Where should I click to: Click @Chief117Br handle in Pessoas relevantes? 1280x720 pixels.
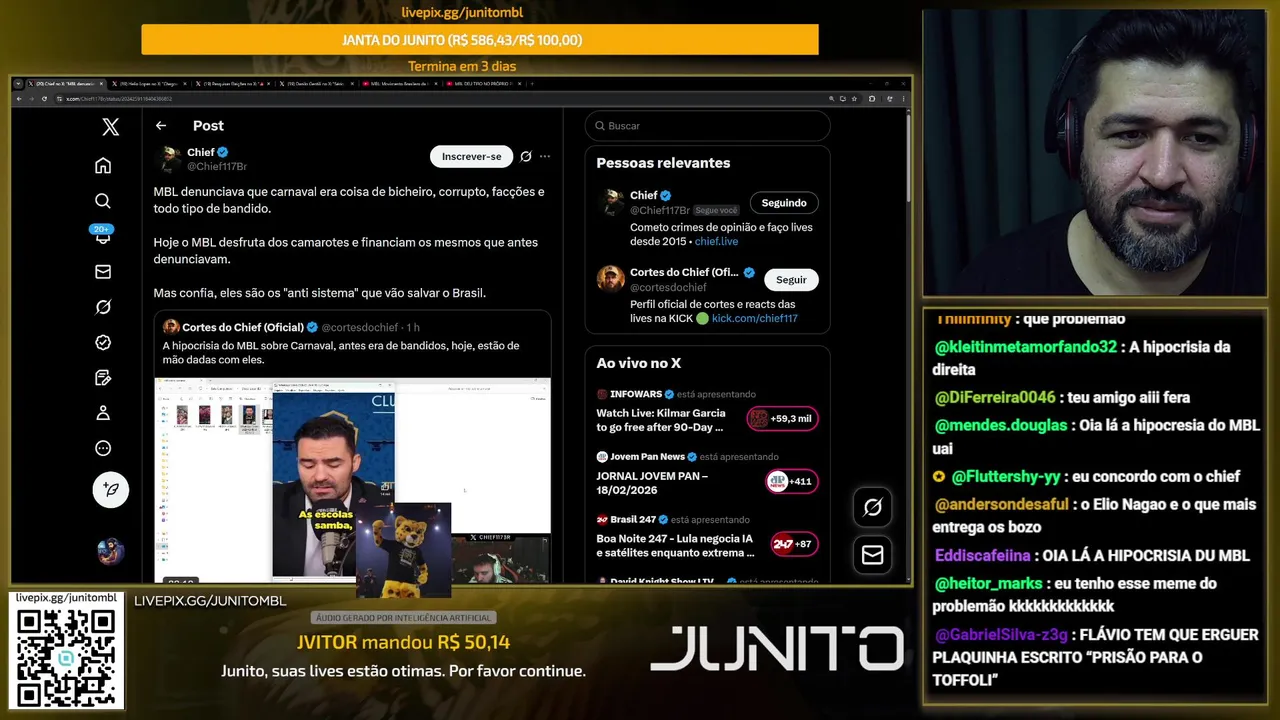tap(660, 211)
